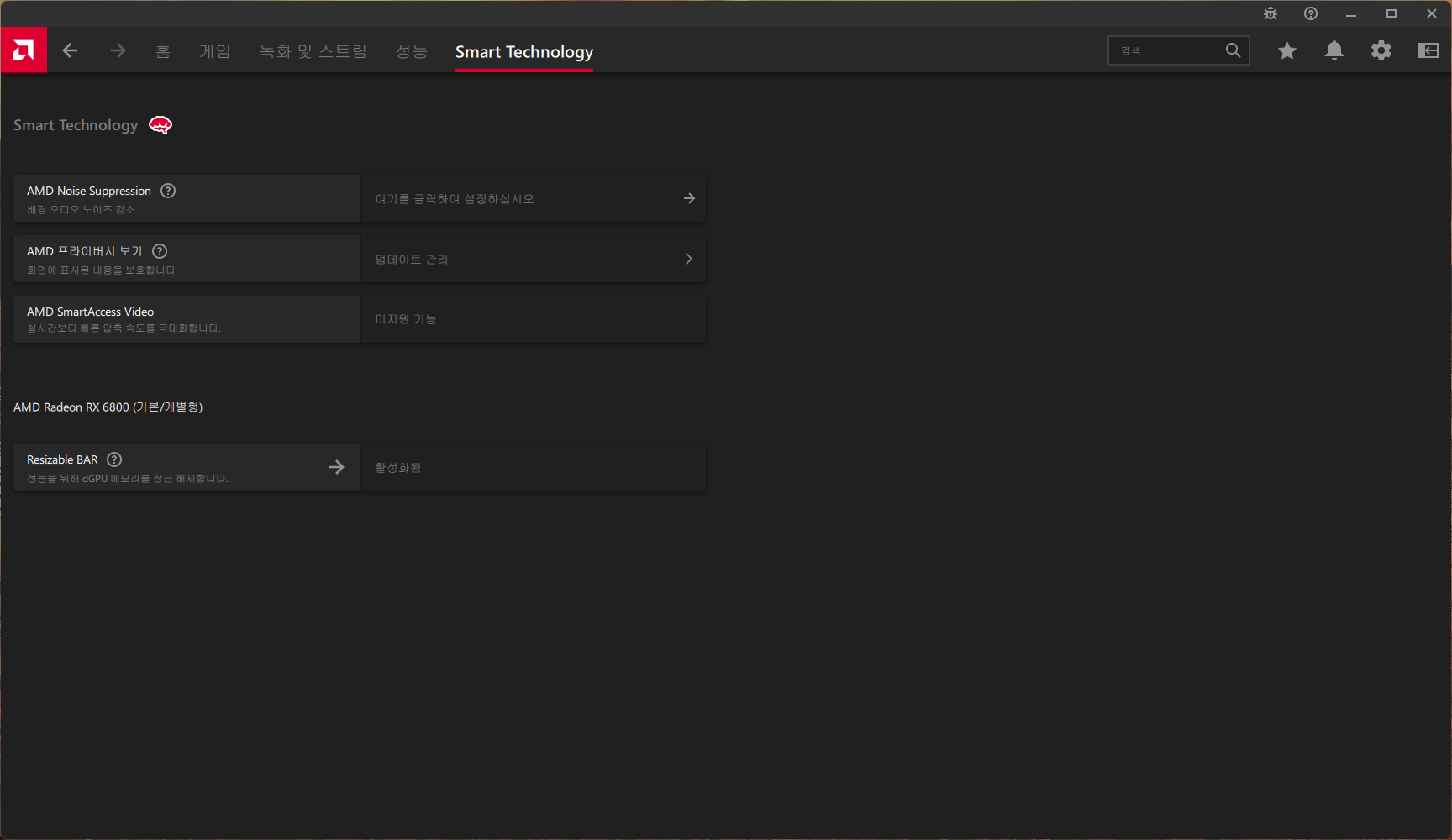Image resolution: width=1452 pixels, height=840 pixels.
Task: Click the Smart Technology brain icon
Action: 160,125
